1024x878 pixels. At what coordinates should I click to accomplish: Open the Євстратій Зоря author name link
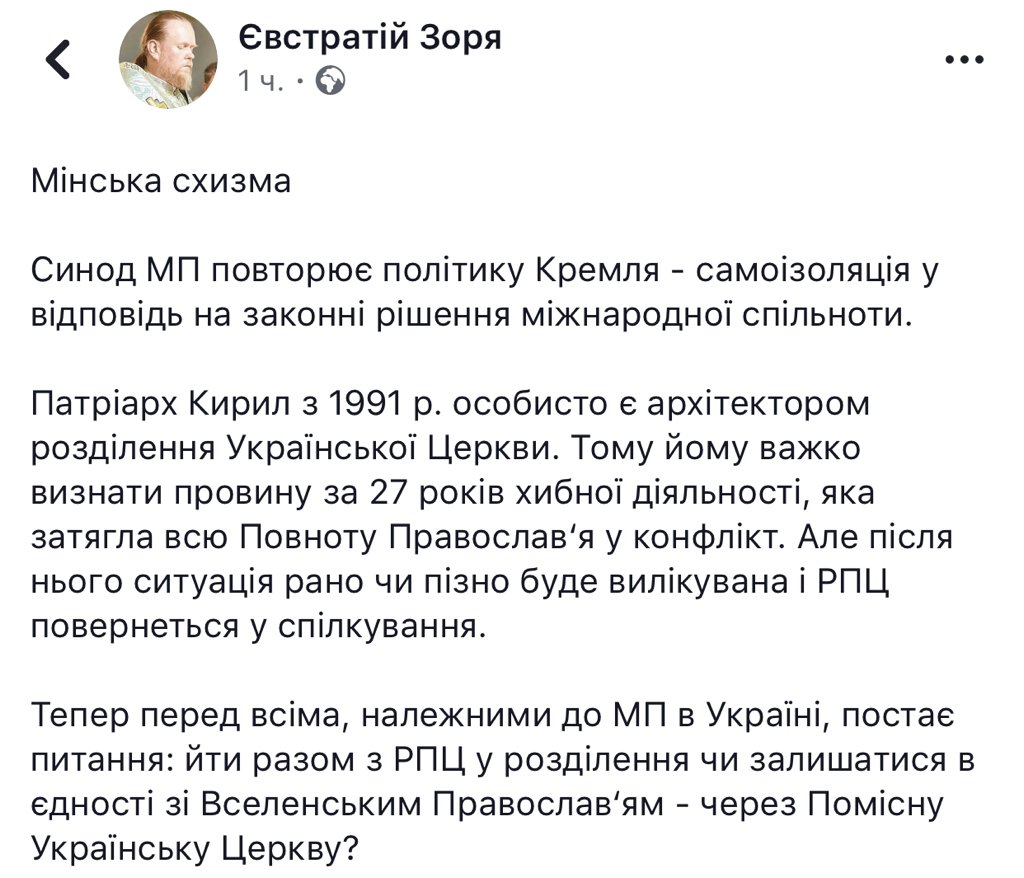click(x=369, y=38)
